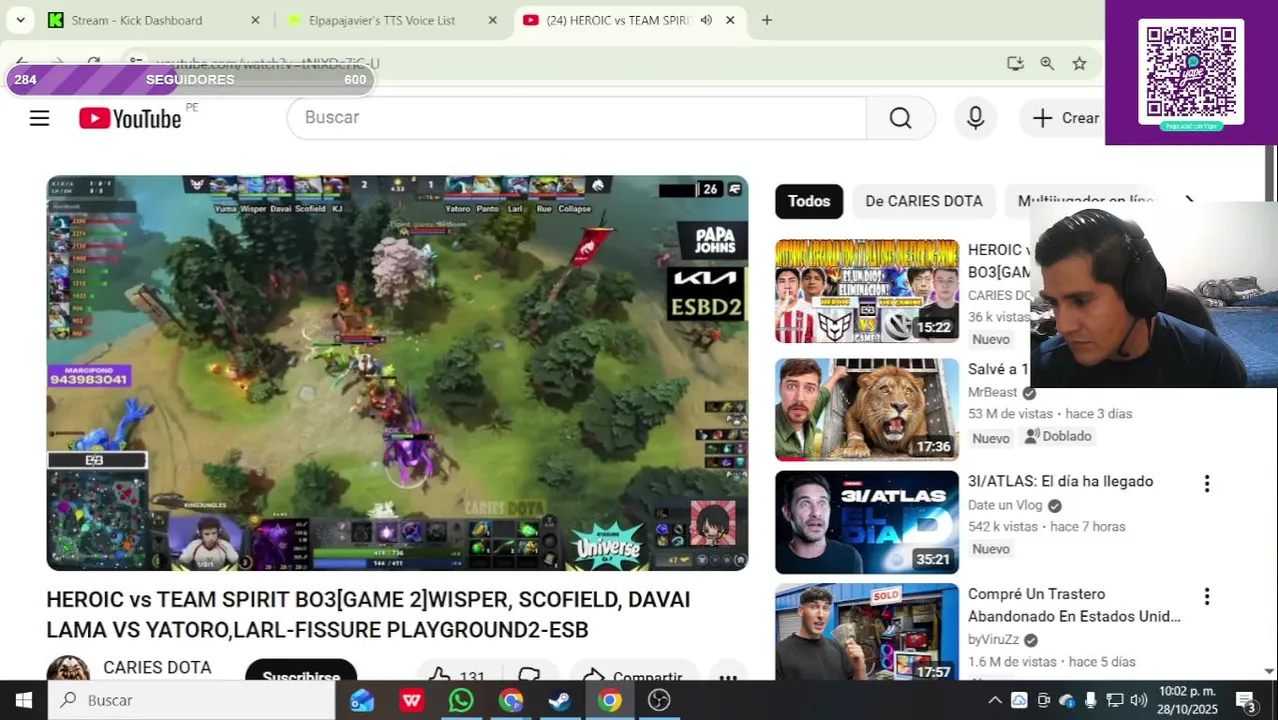
Task: Open the CARIES DOTA channel name link
Action: (157, 667)
